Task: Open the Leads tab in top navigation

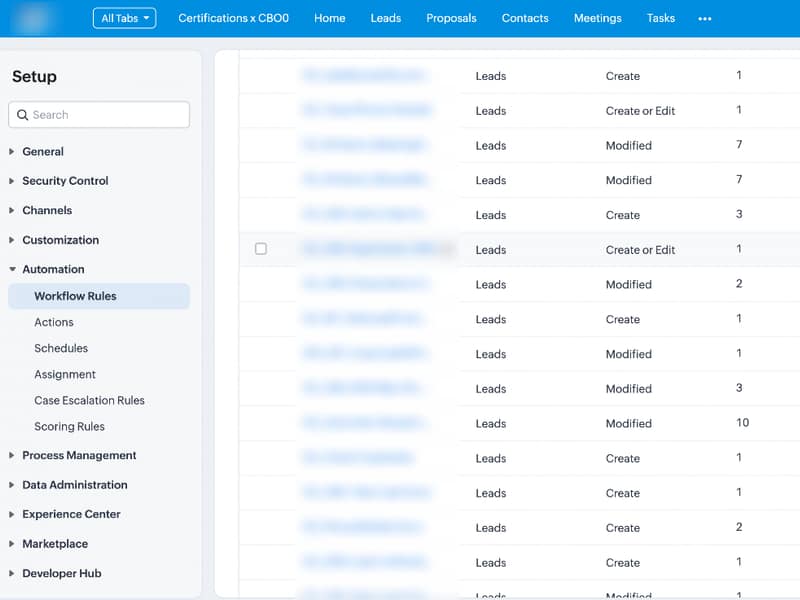Action: coord(386,18)
